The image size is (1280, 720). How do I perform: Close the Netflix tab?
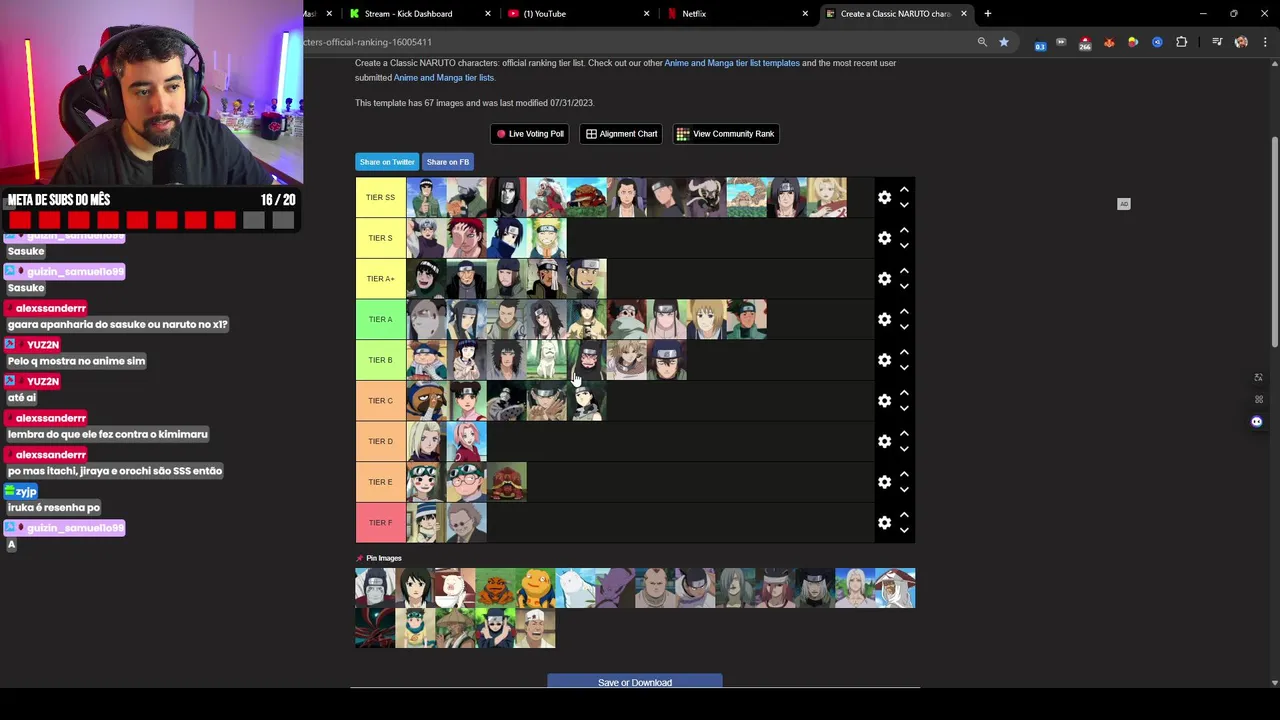tap(805, 14)
